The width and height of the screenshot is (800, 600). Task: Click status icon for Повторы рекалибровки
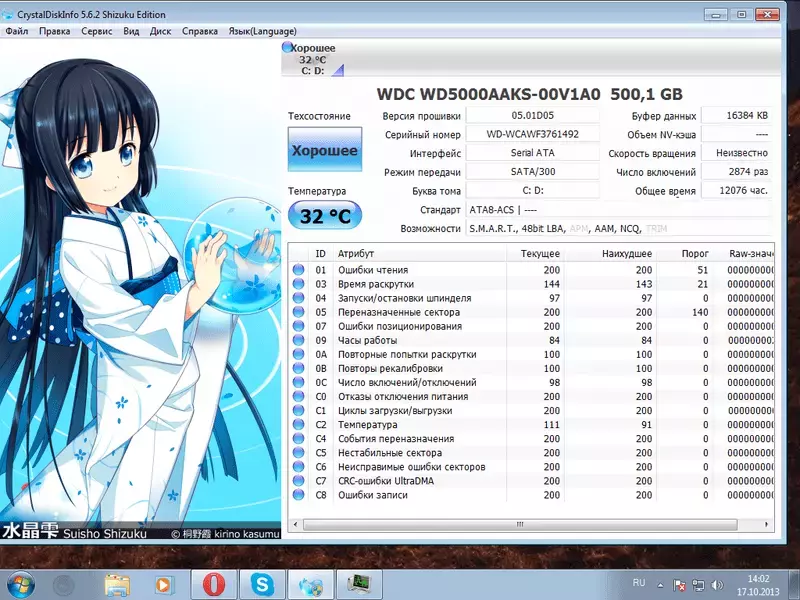[x=298, y=368]
